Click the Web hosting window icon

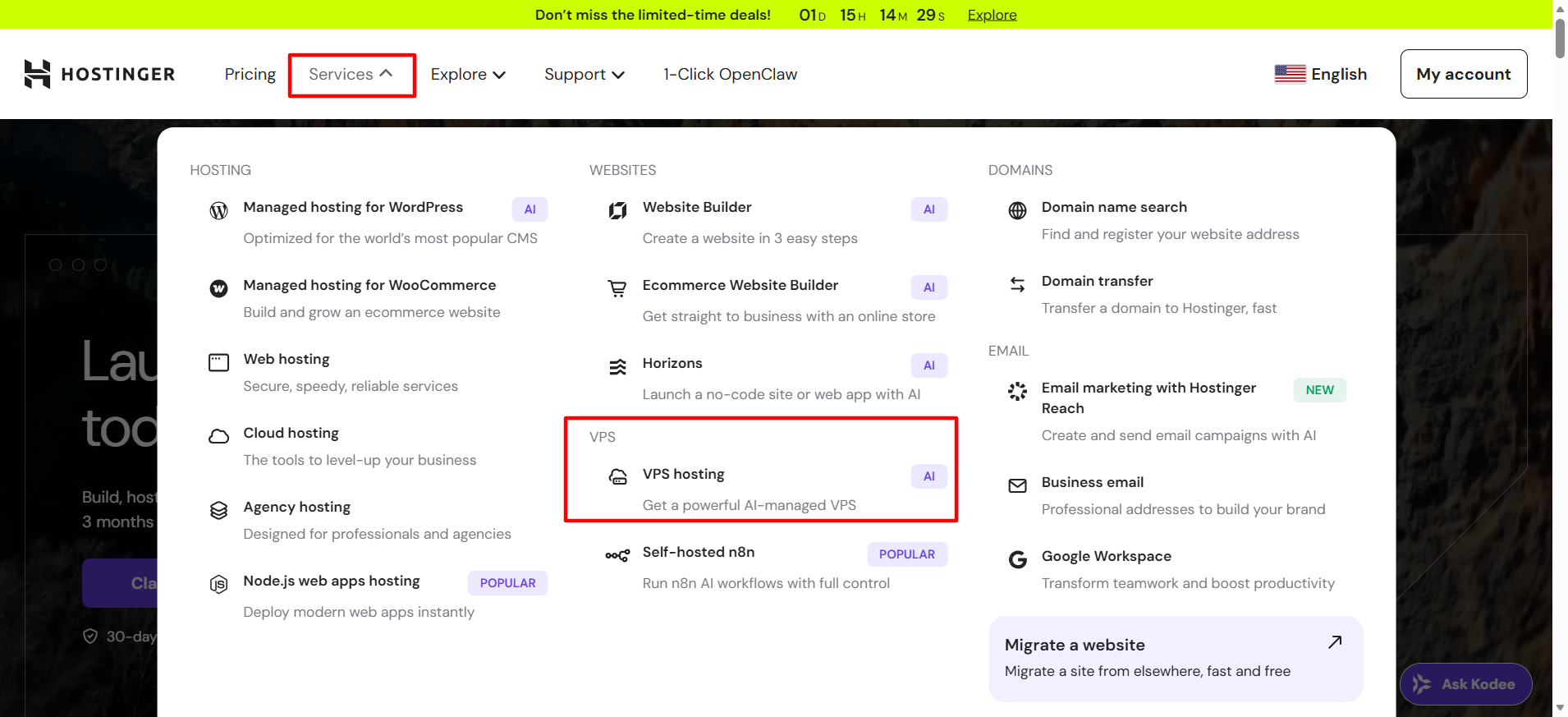coord(218,362)
